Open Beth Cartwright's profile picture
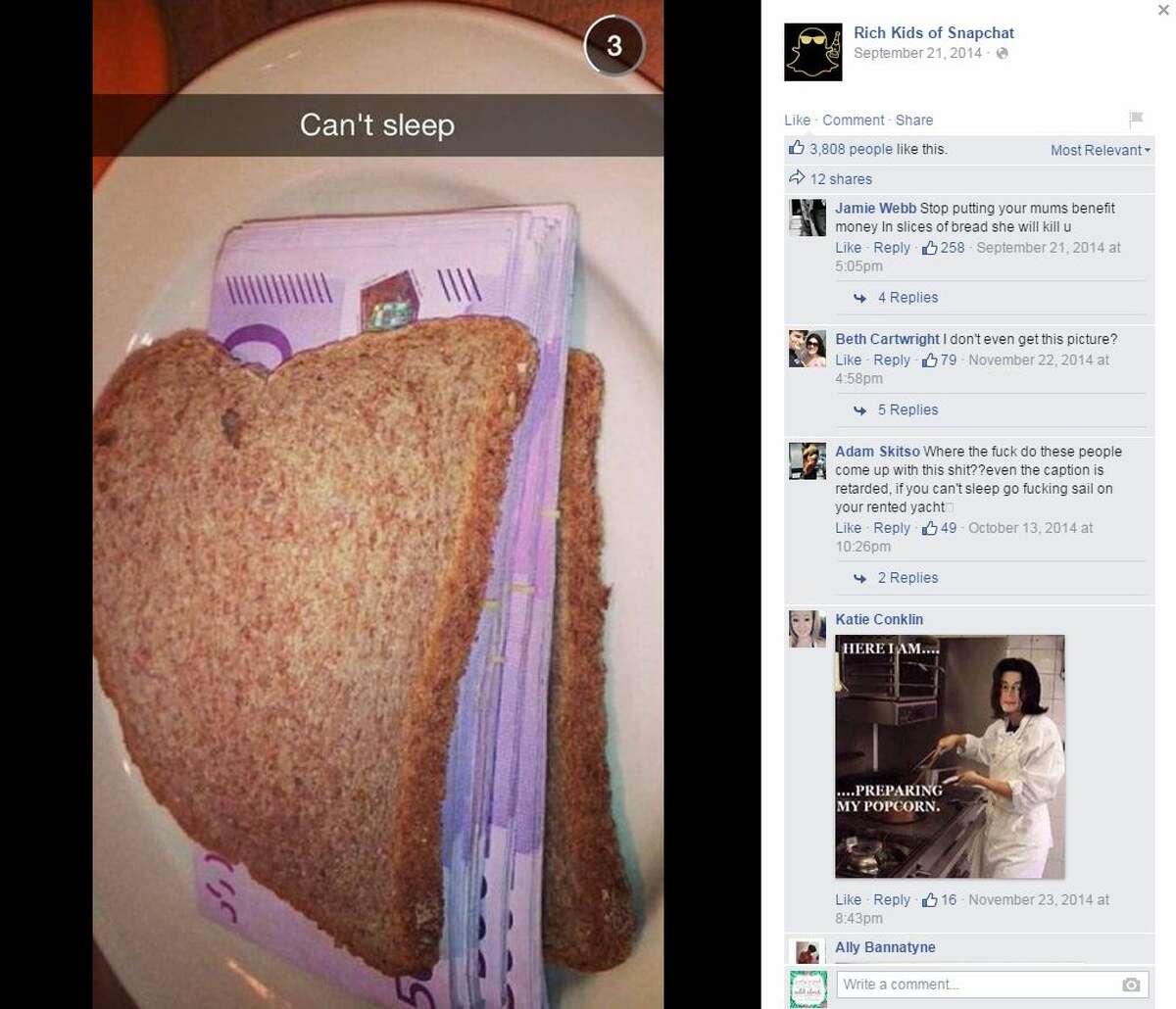 [808, 349]
